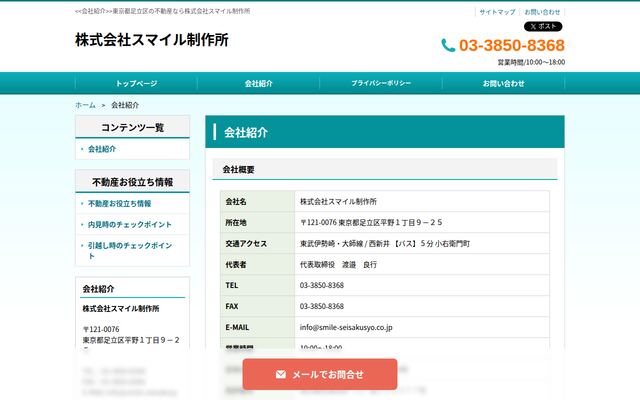Open プライバシーポリシー in the navigation bar

[x=381, y=83]
